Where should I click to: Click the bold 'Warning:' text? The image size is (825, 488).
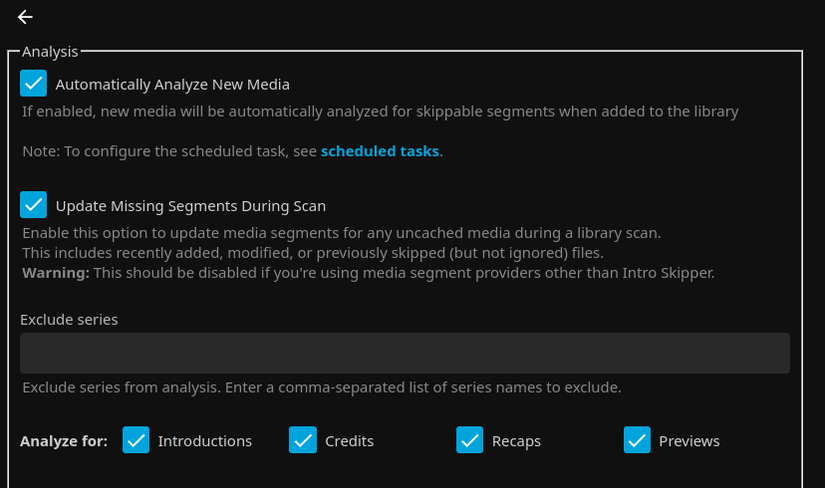tap(56, 272)
